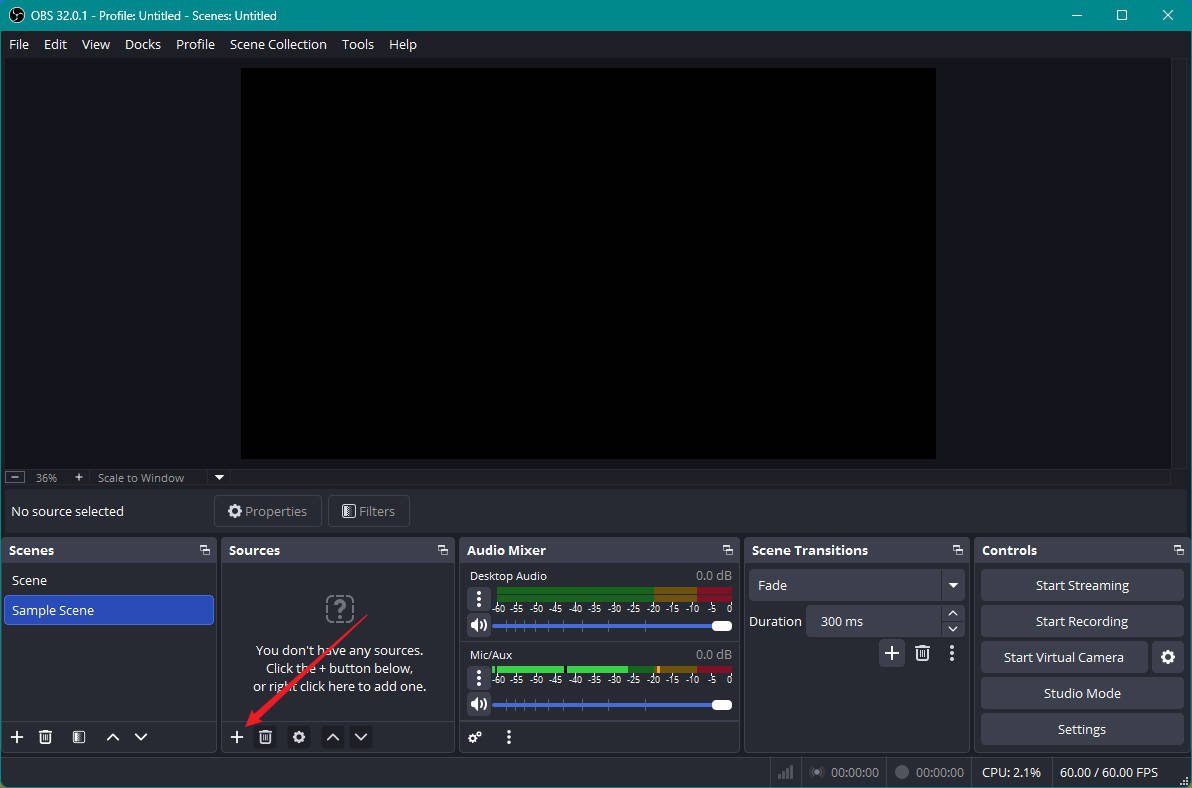
Task: Open scene filters icon in Scenes toolbar
Action: pyautogui.click(x=79, y=737)
